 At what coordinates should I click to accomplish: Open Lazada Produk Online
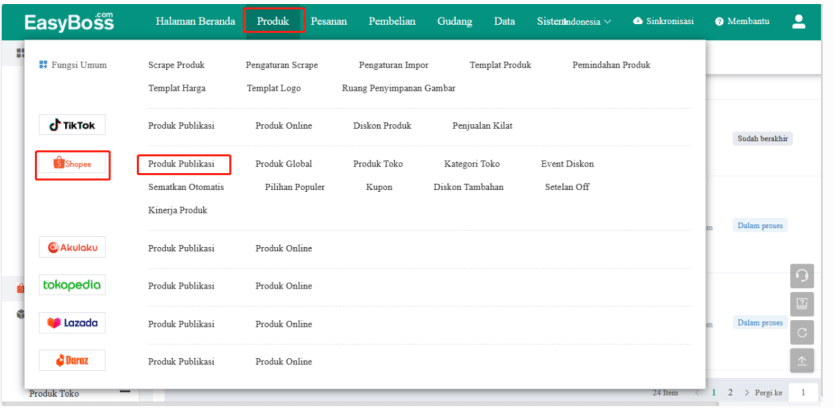pos(284,324)
